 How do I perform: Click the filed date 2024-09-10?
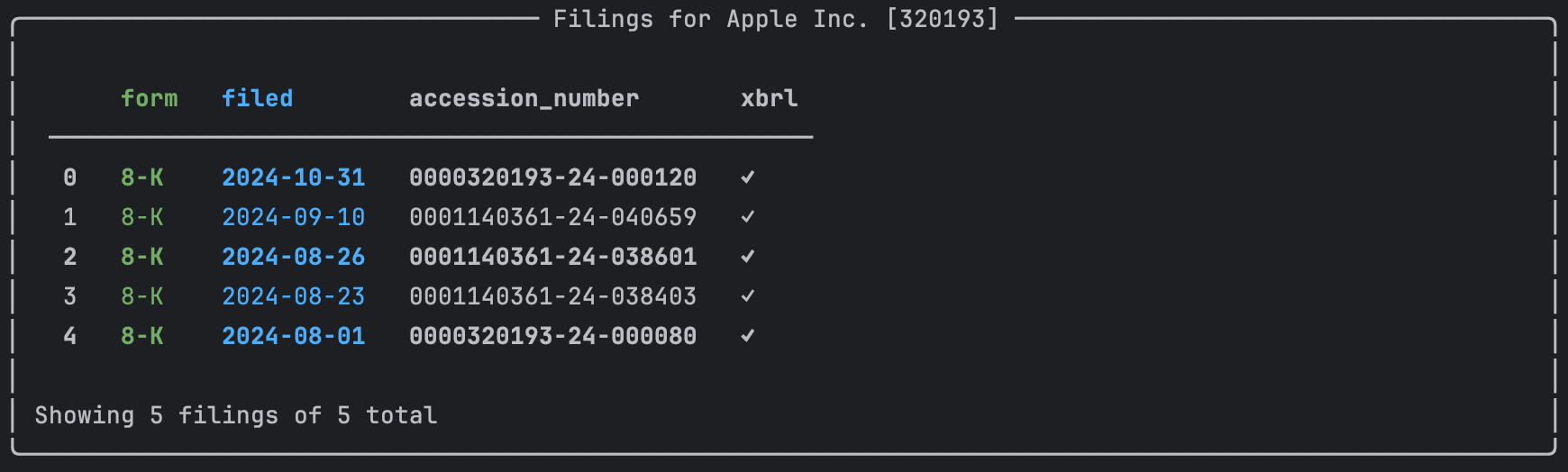click(294, 217)
